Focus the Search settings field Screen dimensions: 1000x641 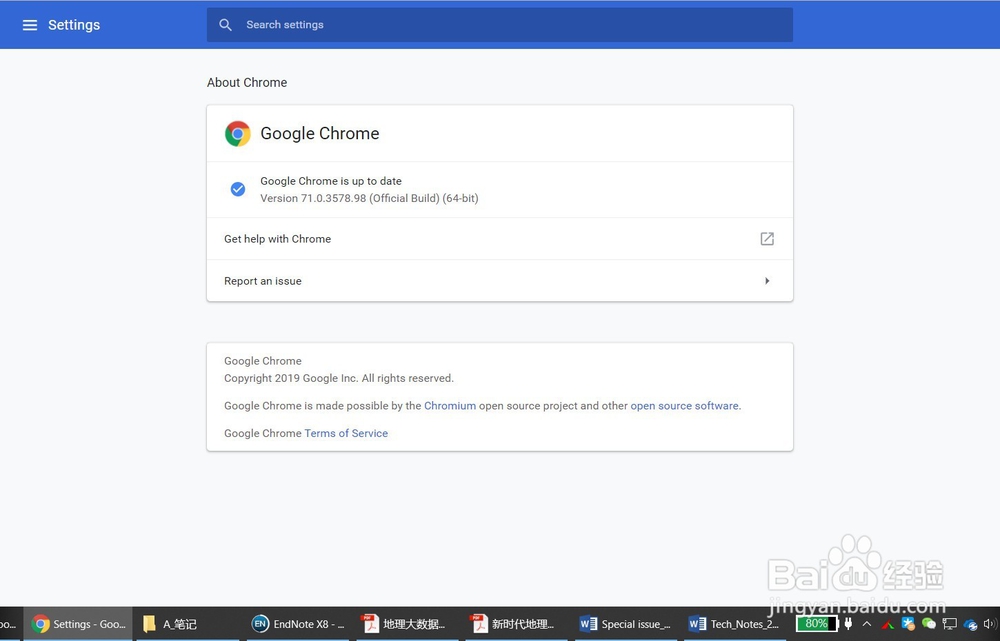(499, 25)
